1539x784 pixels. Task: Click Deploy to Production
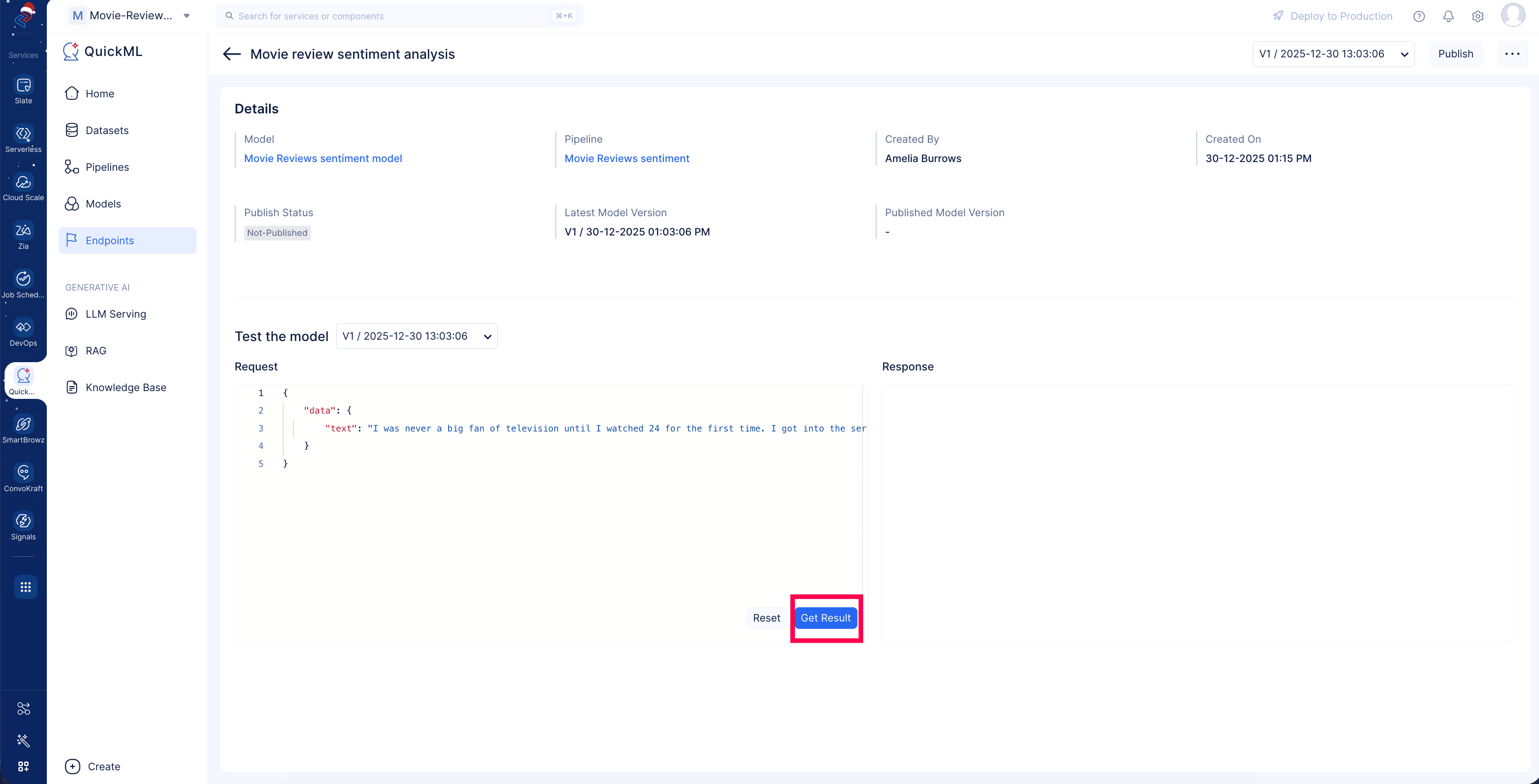pyautogui.click(x=1333, y=16)
